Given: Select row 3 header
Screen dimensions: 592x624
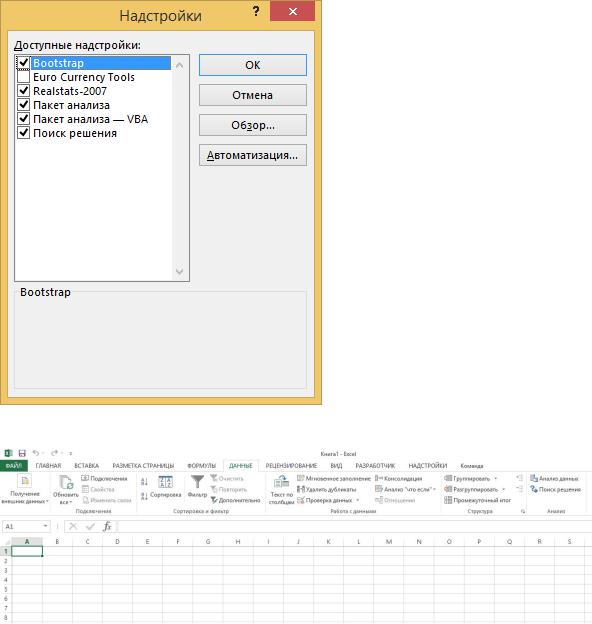Looking at the screenshot, I should click(x=6, y=570).
